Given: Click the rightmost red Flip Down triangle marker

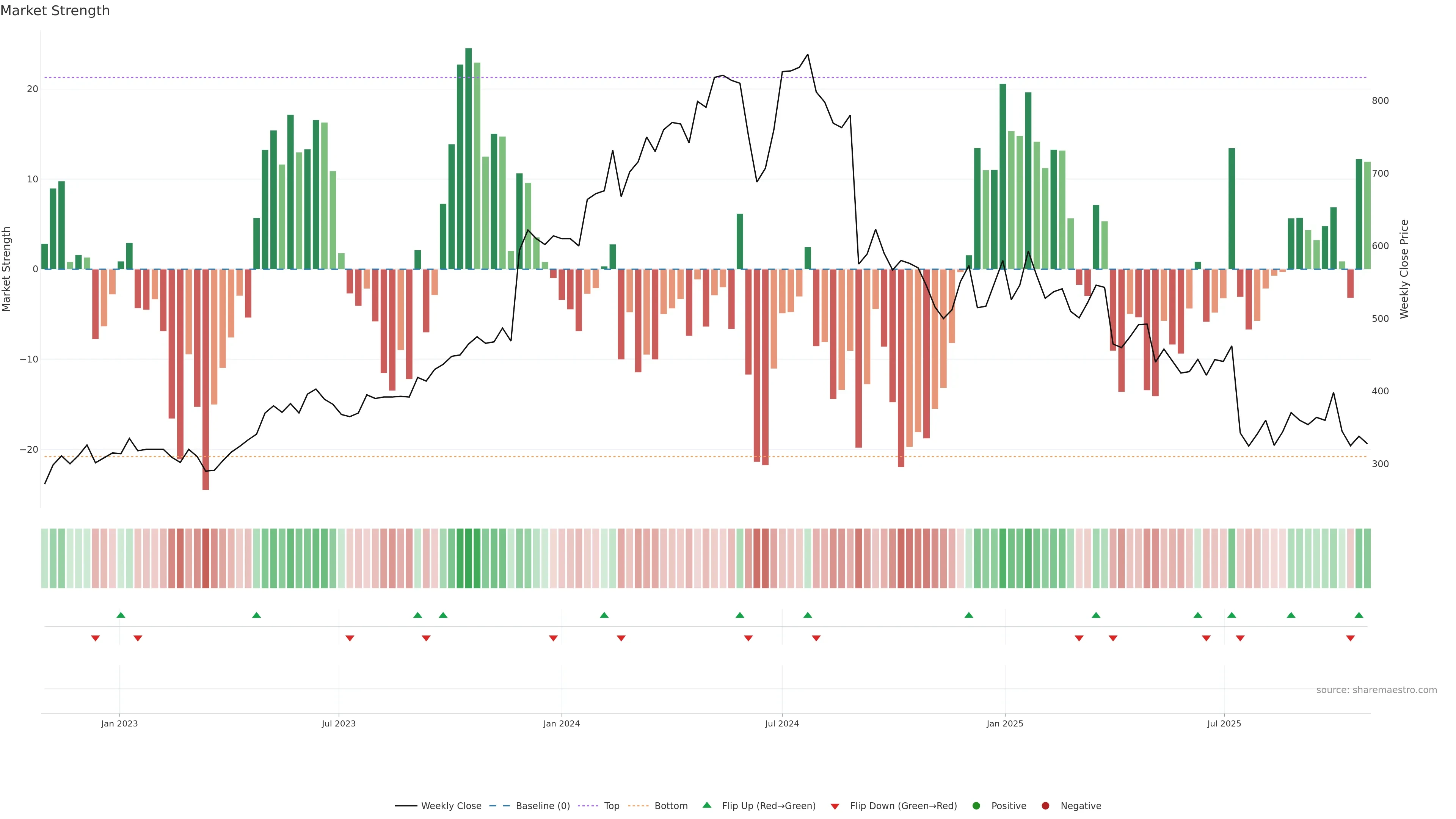Looking at the screenshot, I should click(1350, 638).
